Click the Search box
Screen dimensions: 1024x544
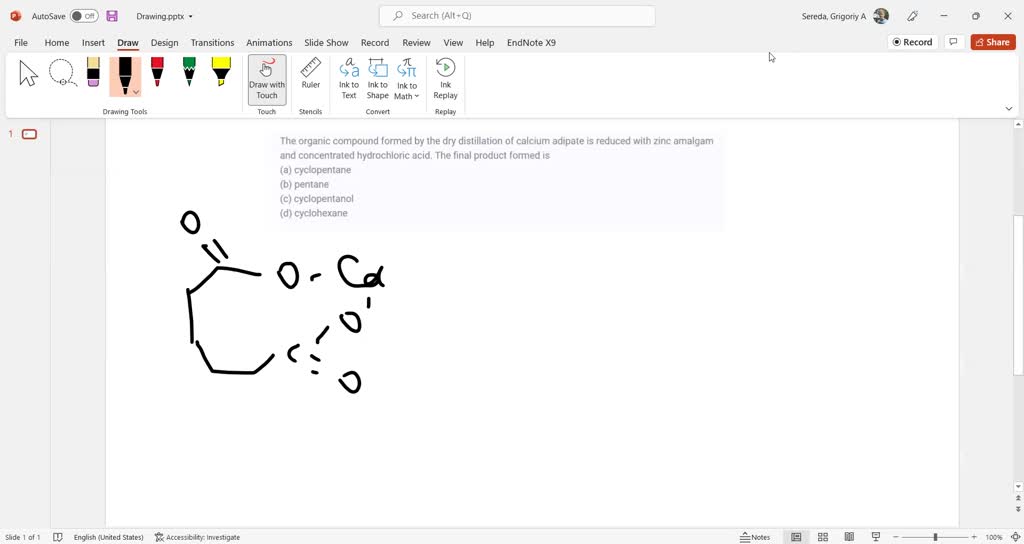coord(517,16)
